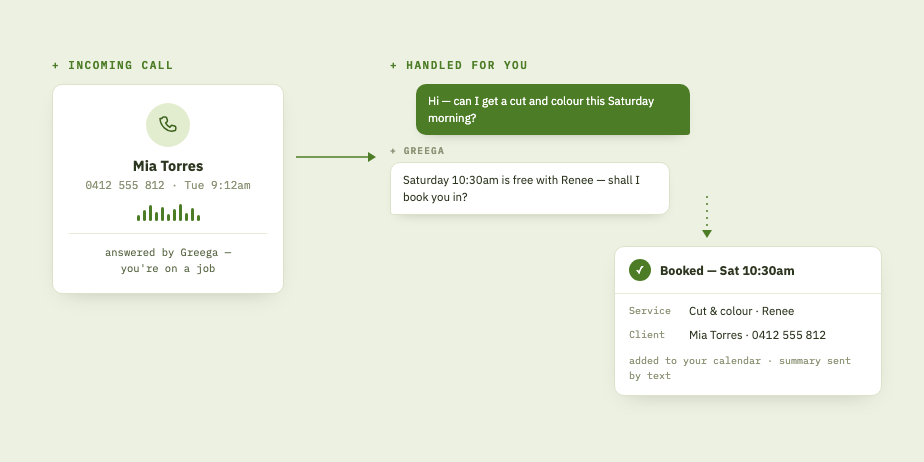Select the caller name Mia Torres
This screenshot has width=924, height=462.
coord(168,166)
